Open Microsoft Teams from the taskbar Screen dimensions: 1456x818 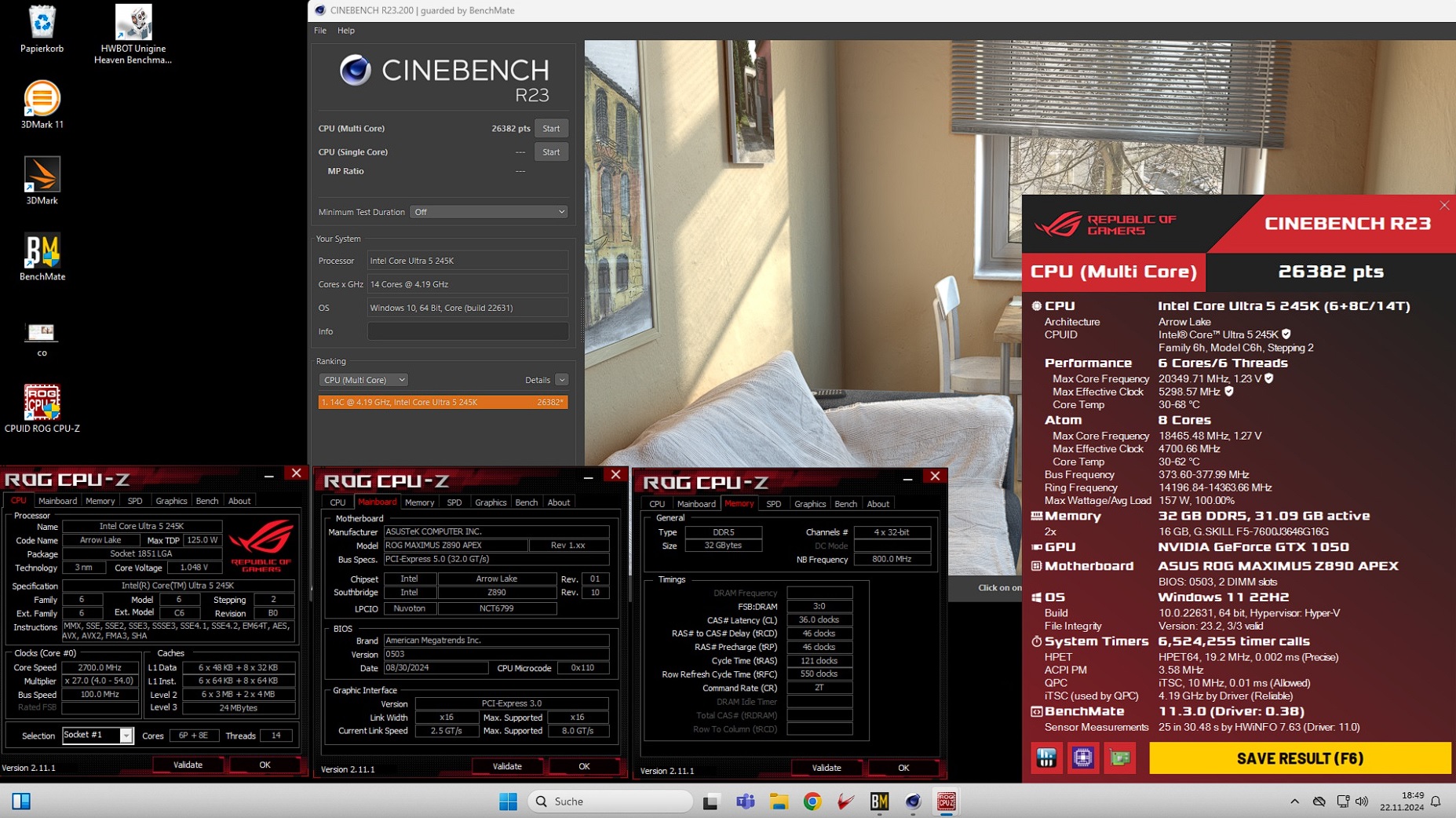[745, 802]
